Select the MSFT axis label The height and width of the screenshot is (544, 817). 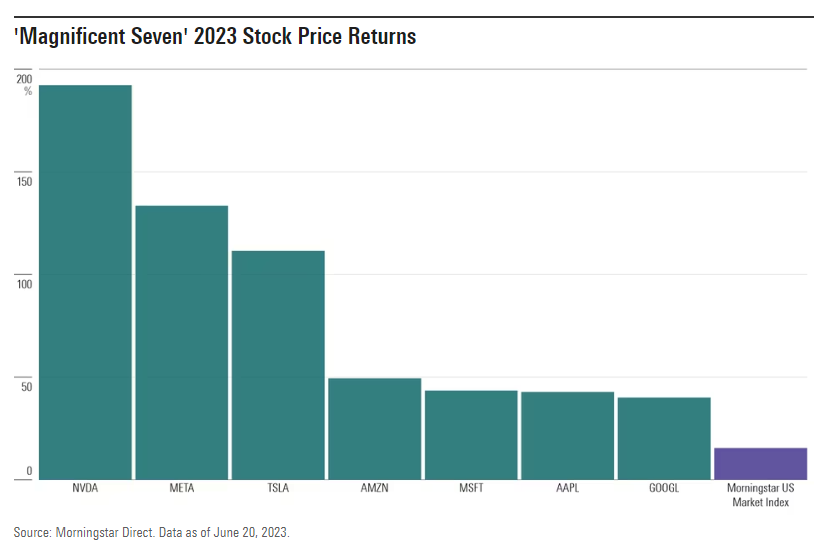pyautogui.click(x=471, y=489)
